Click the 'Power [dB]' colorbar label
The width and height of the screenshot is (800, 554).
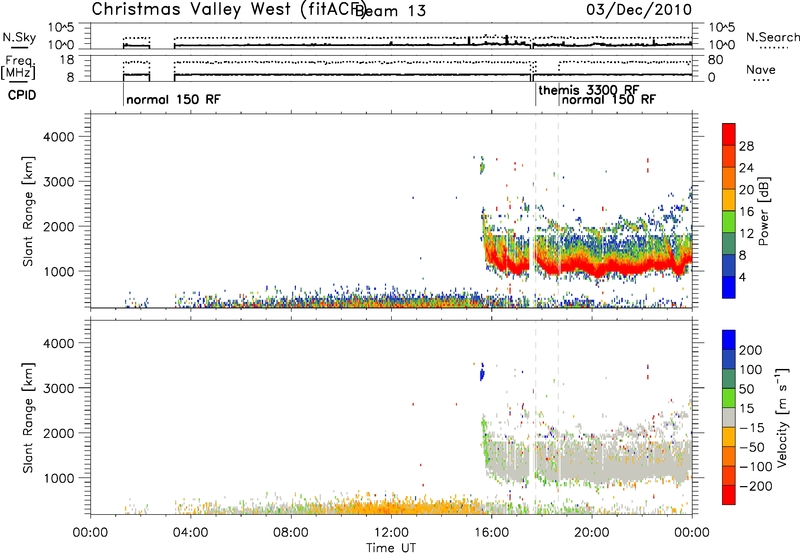(764, 211)
